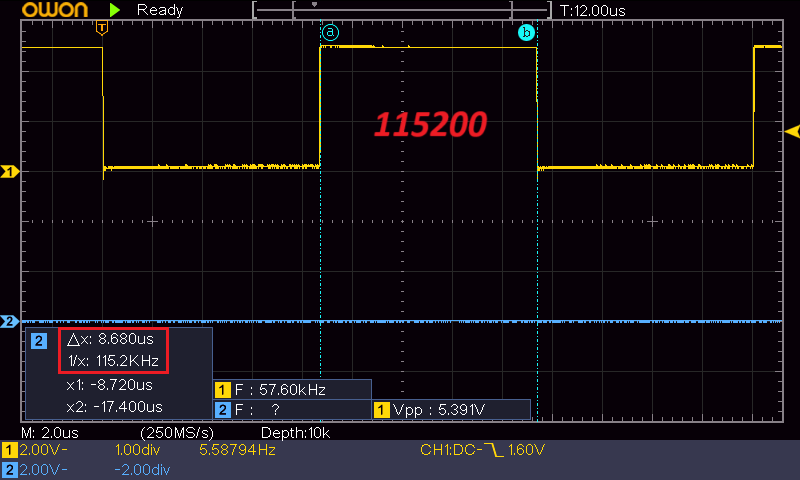800x480 pixels.
Task: Select the channel 1 ground level marker
Action: pos(10,172)
